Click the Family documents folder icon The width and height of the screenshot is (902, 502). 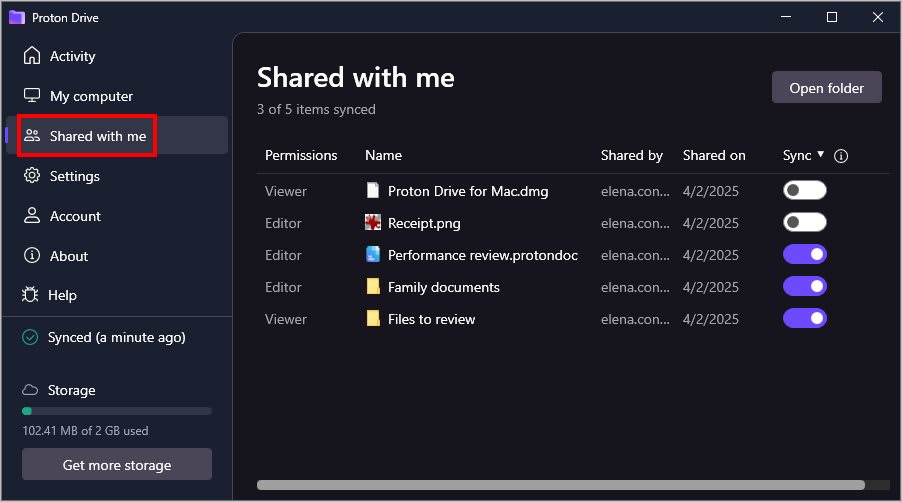pos(373,286)
